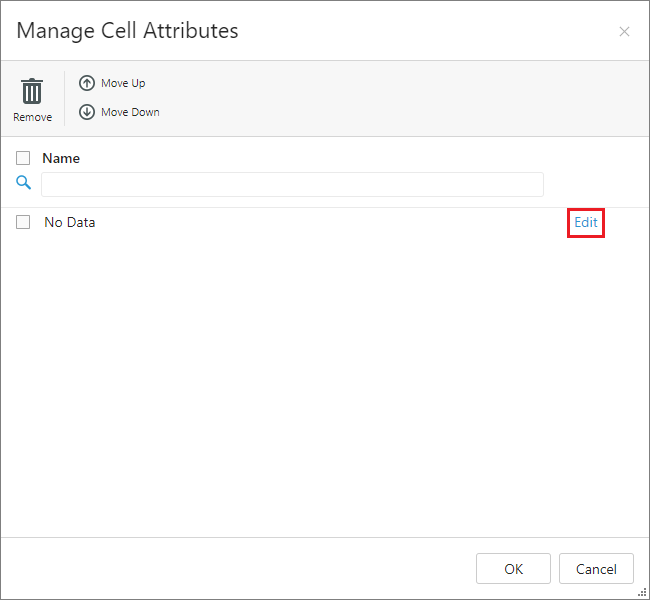Click the Move Down arrow icon
The height and width of the screenshot is (600, 650).
(87, 112)
